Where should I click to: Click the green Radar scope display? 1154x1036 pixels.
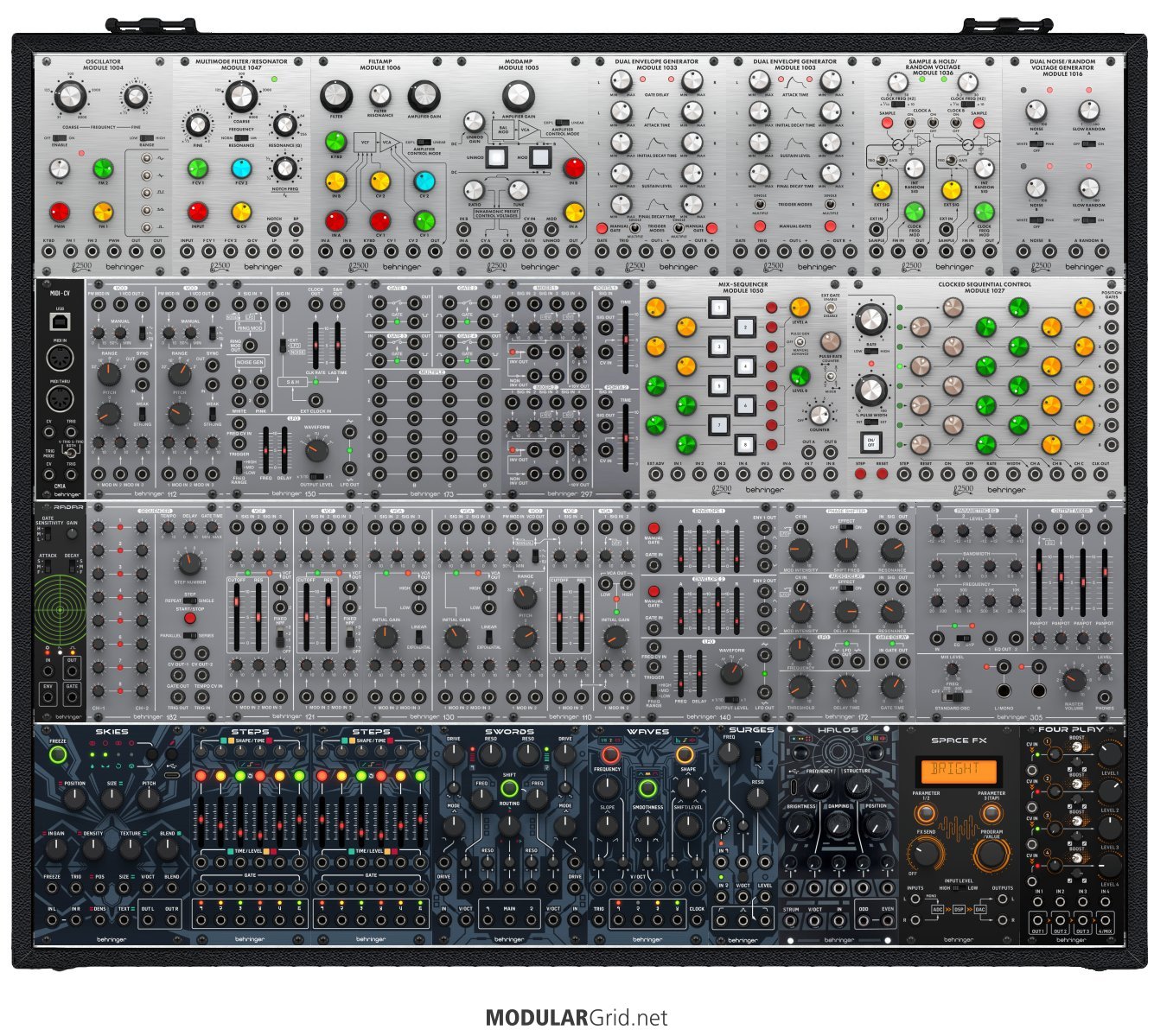tap(60, 608)
